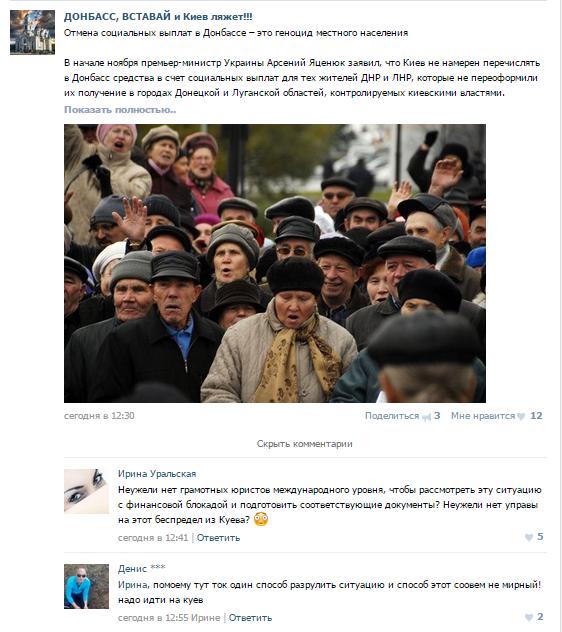Click the heart icon on the main post
This screenshot has width=562, height=632.
click(521, 416)
